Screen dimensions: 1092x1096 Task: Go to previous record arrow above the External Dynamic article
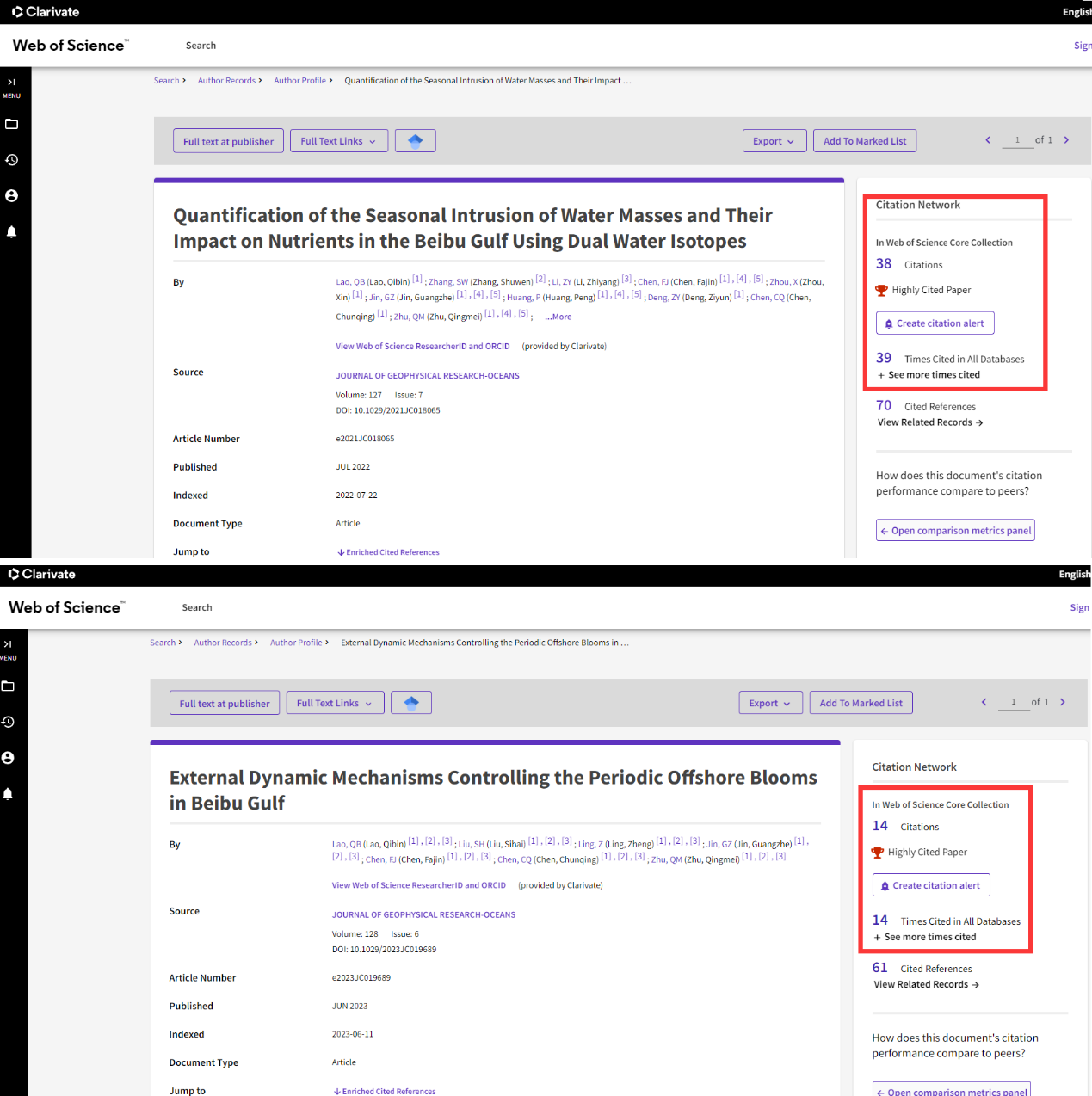click(984, 703)
